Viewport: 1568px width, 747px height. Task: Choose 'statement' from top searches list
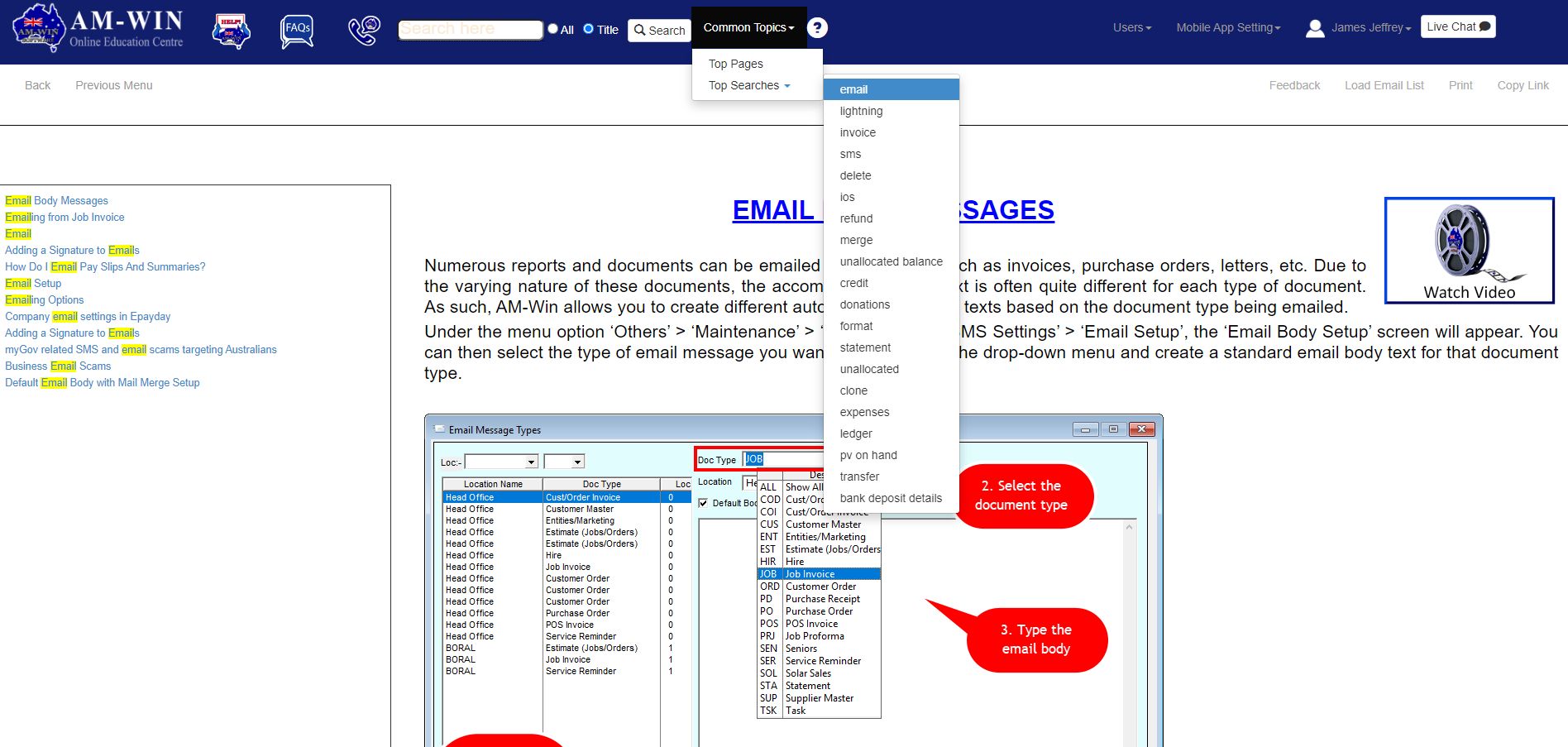(892, 347)
